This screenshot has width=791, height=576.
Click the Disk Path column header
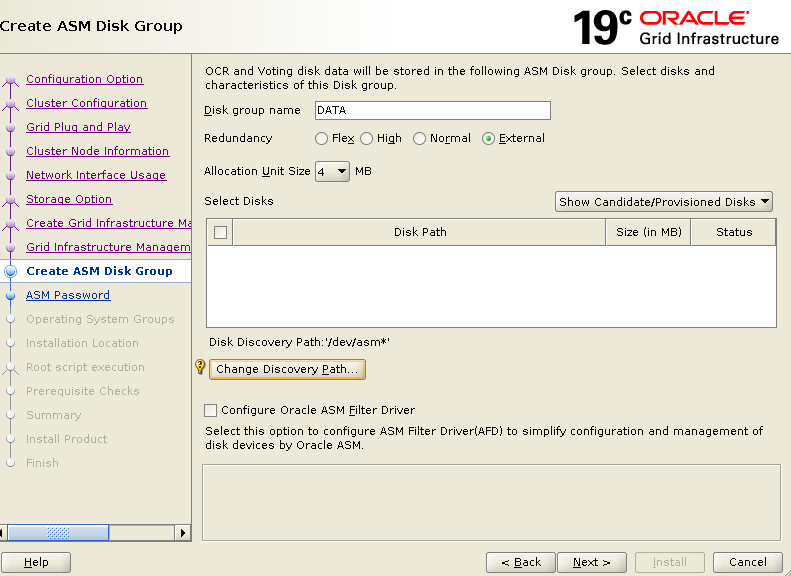[x=420, y=232]
